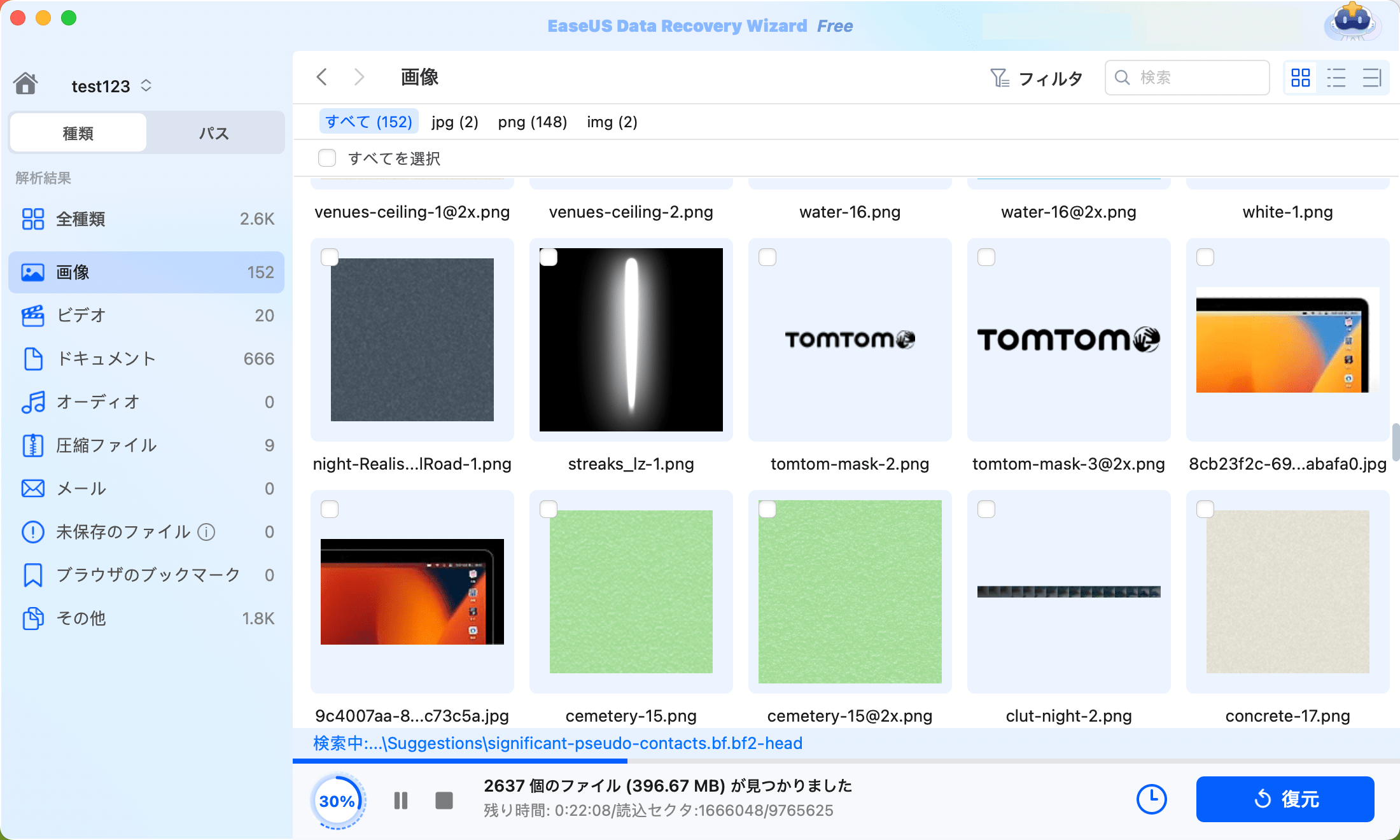The height and width of the screenshot is (840, 1400).
Task: Select the 画像 category icon
Action: point(32,272)
